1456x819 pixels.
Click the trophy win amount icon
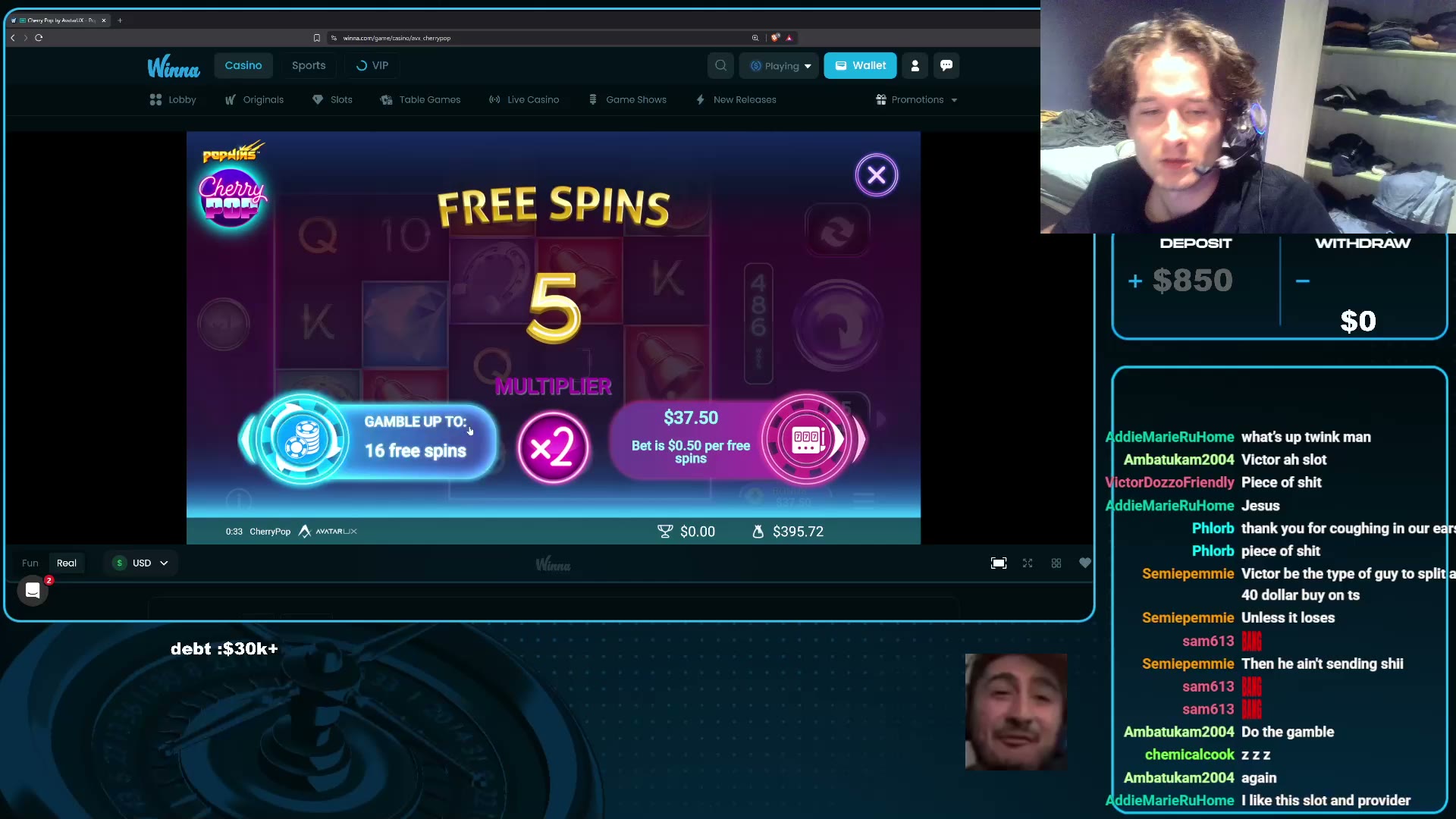point(665,532)
